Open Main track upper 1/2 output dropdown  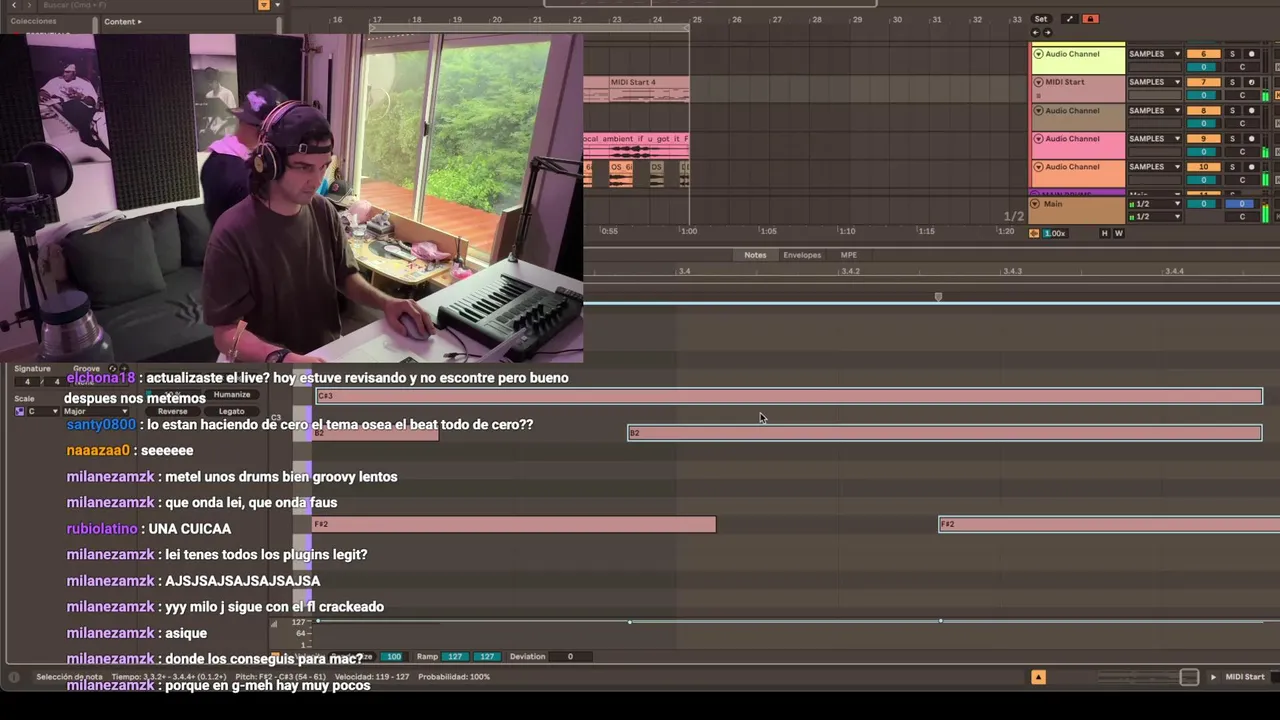[x=1154, y=204]
